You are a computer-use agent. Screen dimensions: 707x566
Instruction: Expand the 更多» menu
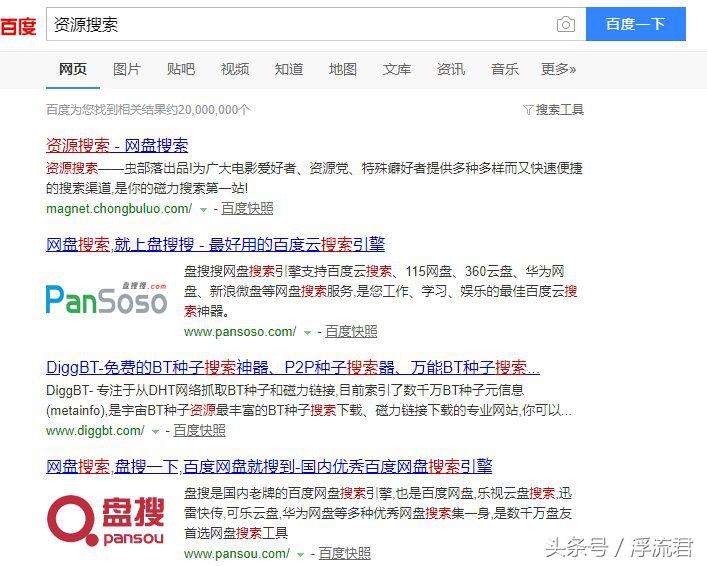pyautogui.click(x=559, y=69)
